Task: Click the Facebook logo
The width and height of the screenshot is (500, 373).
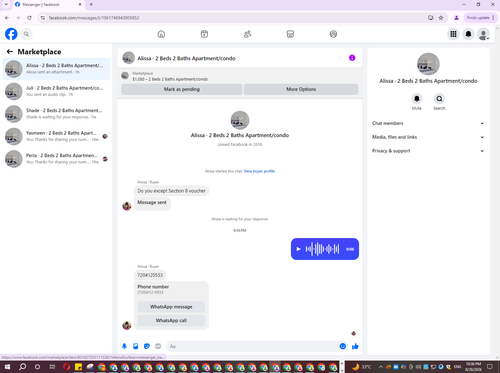Action: point(11,34)
